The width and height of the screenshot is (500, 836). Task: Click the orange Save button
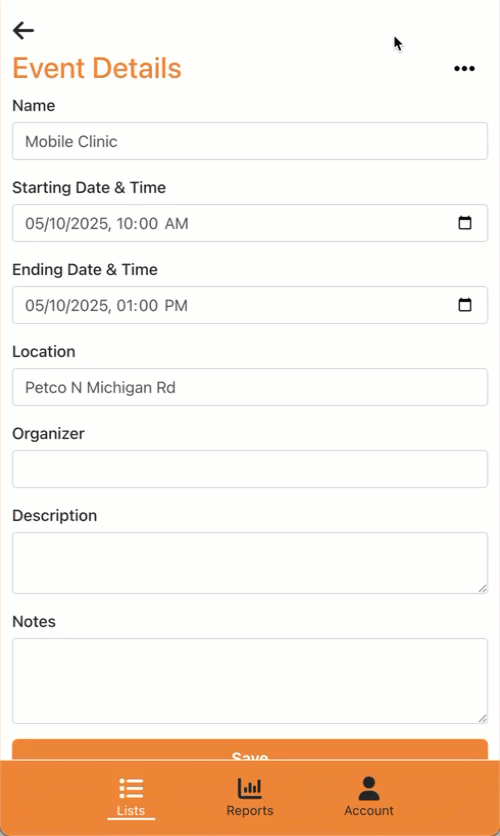tap(250, 750)
